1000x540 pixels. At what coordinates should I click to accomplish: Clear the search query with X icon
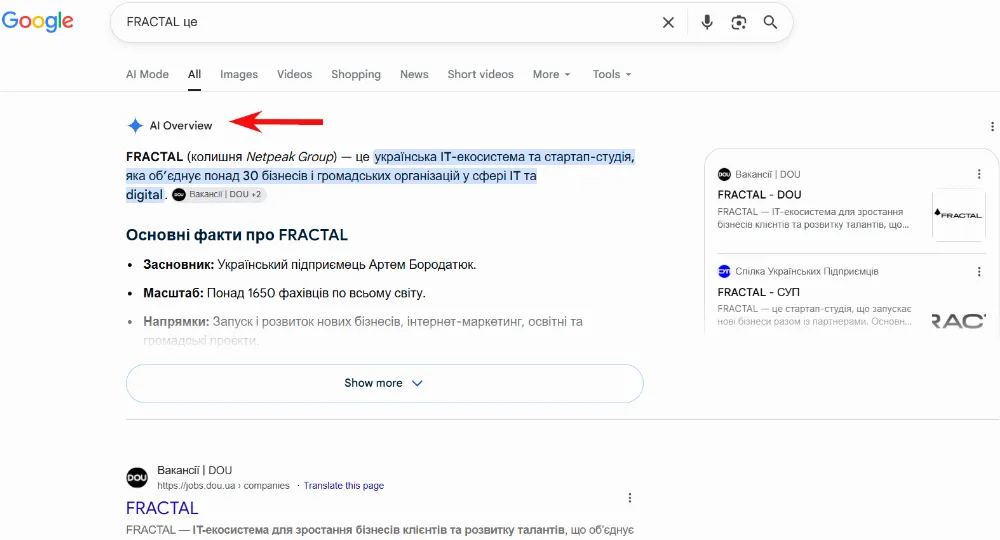[668, 22]
